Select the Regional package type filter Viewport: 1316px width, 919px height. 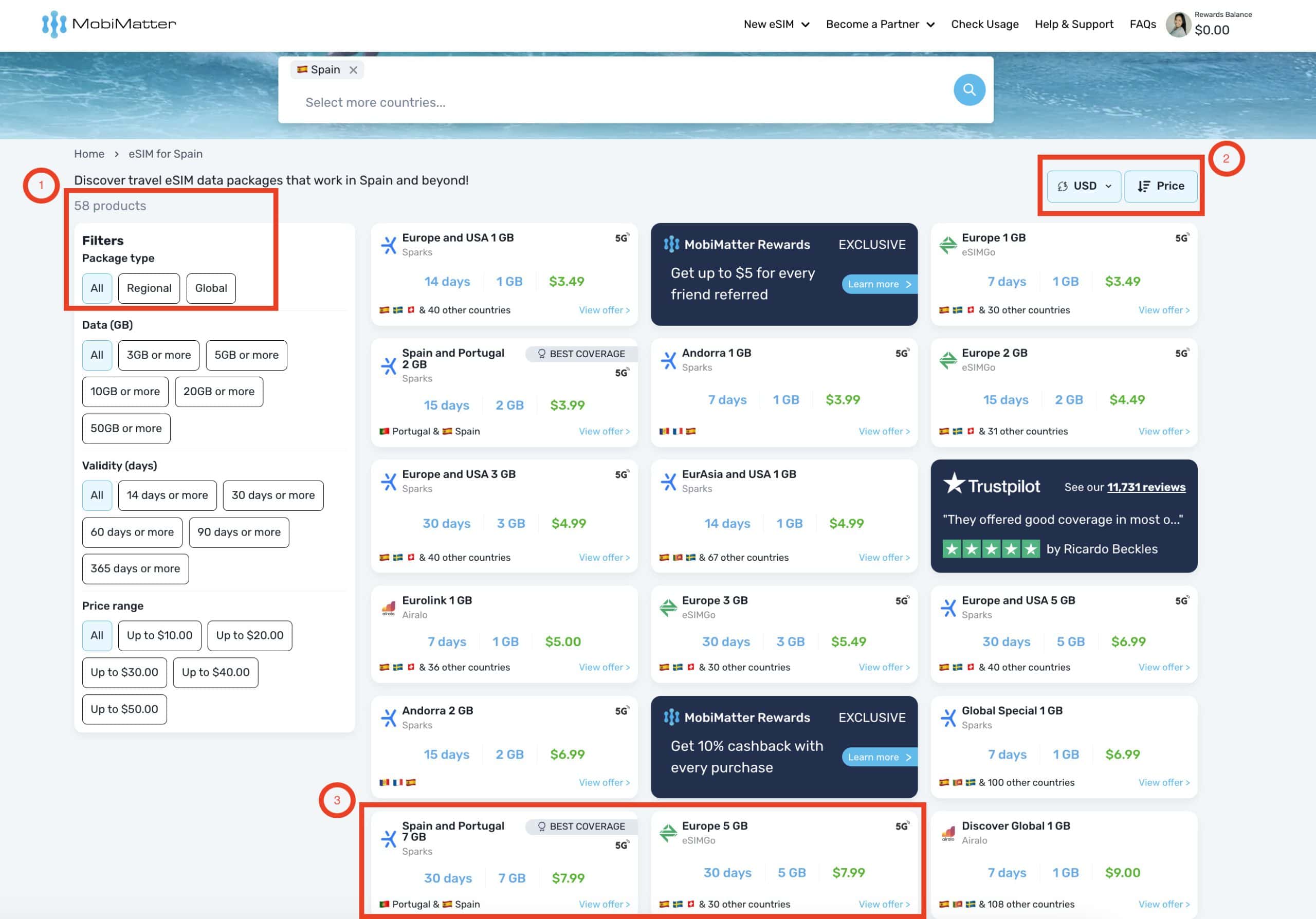click(149, 288)
